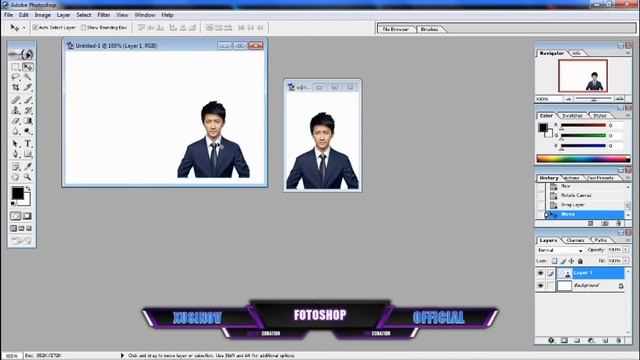Select the Eraser tool
640x360 pixels.
tap(16, 121)
